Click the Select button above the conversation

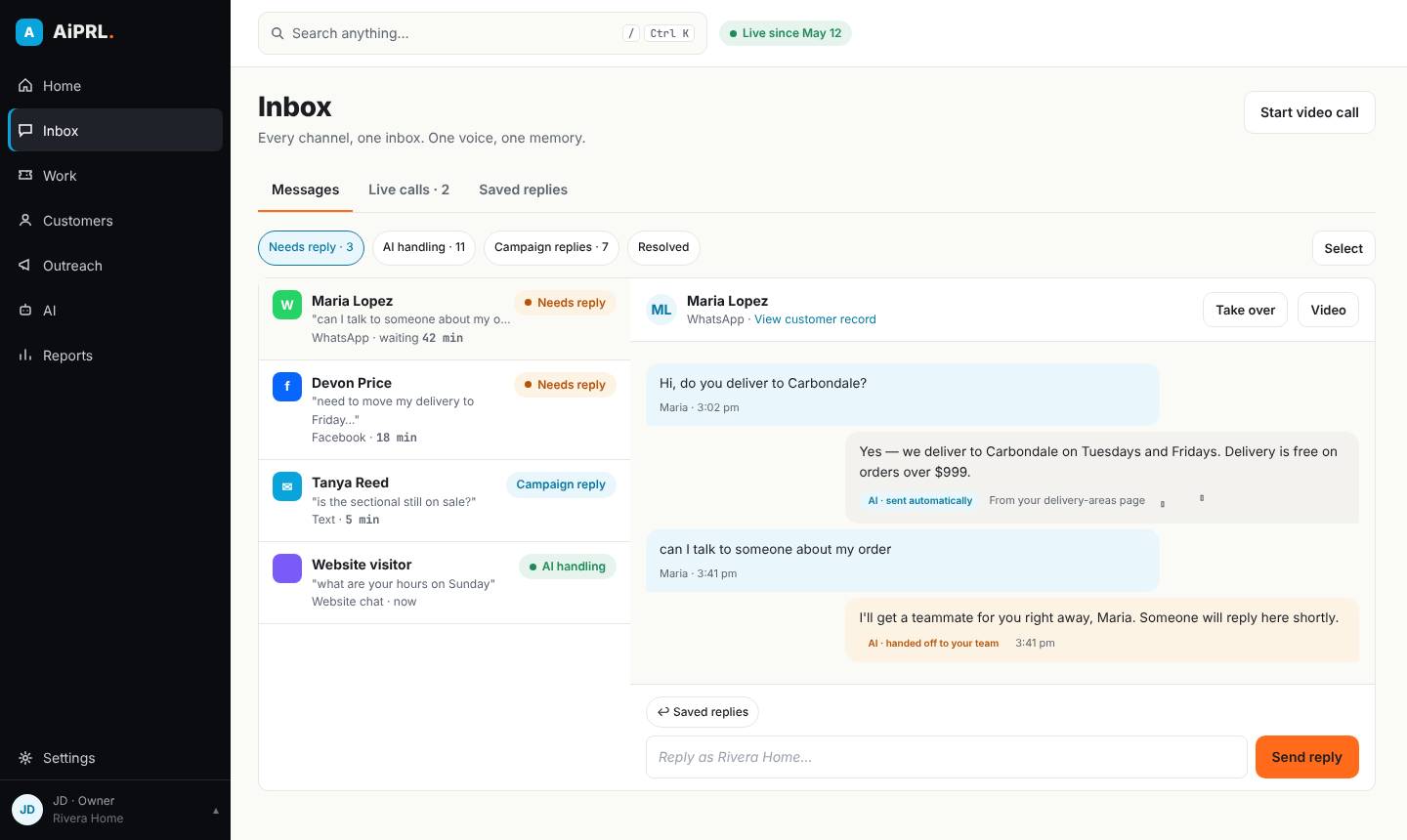pyautogui.click(x=1343, y=248)
